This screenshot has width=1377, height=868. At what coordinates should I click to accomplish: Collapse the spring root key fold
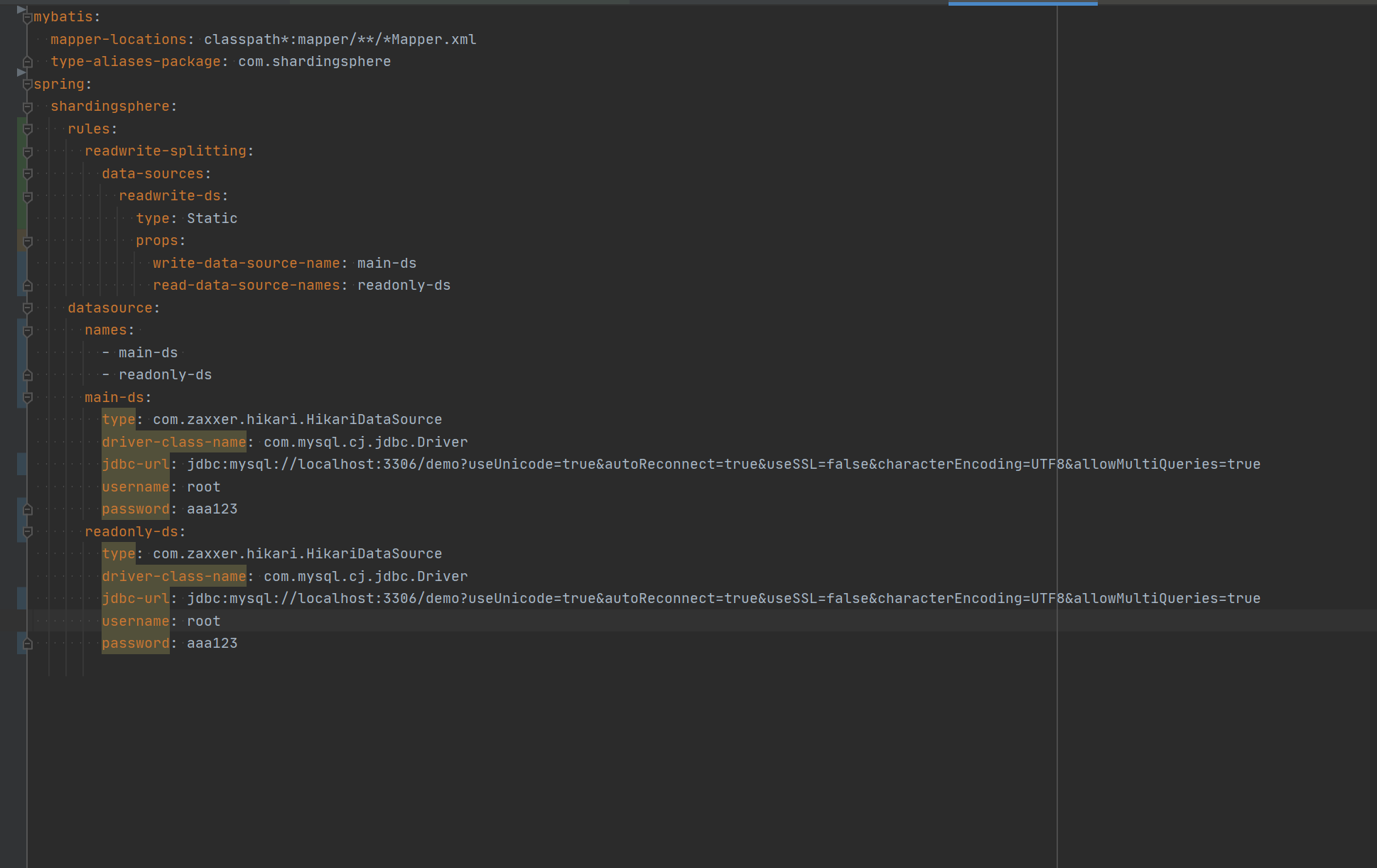point(27,85)
